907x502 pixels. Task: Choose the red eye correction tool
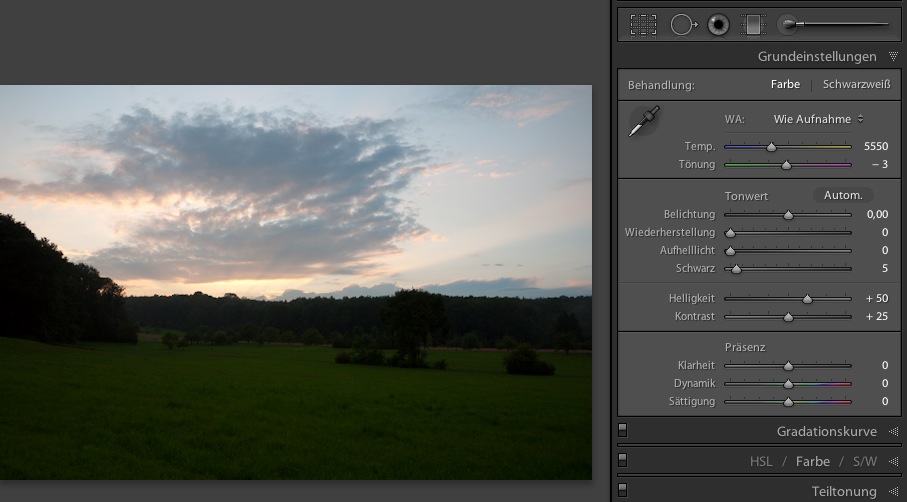[x=718, y=25]
